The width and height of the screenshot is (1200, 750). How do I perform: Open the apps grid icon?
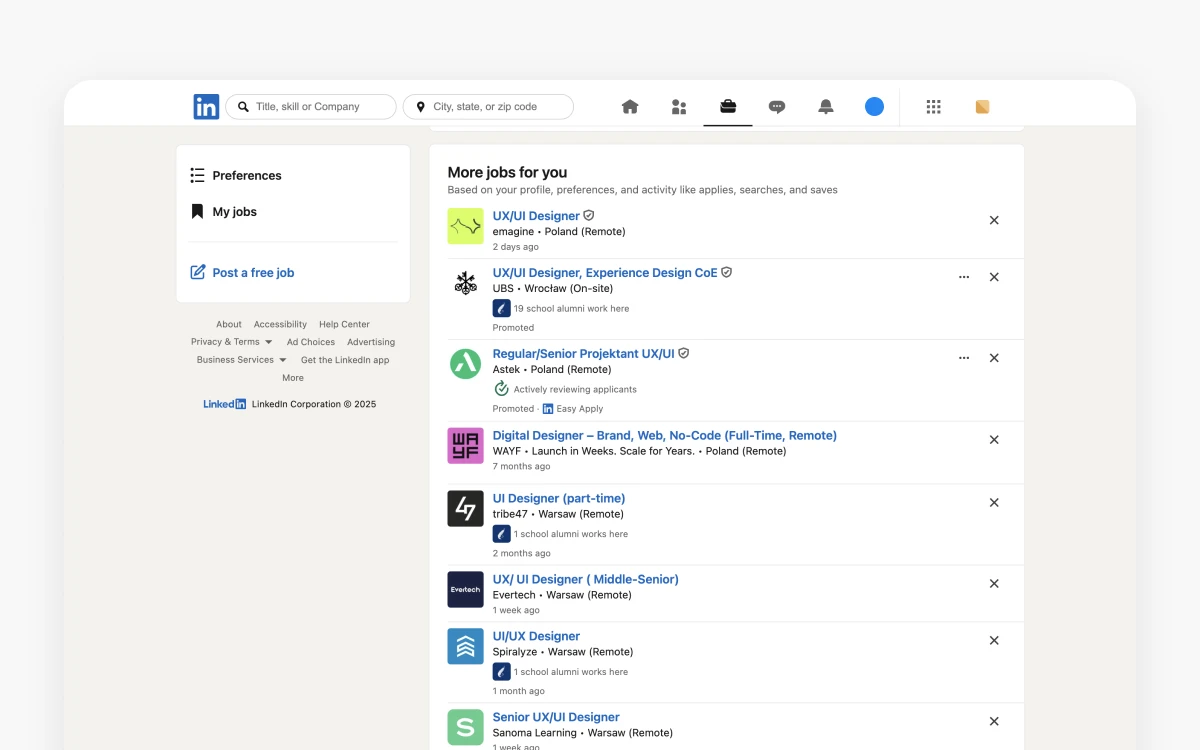tap(934, 107)
